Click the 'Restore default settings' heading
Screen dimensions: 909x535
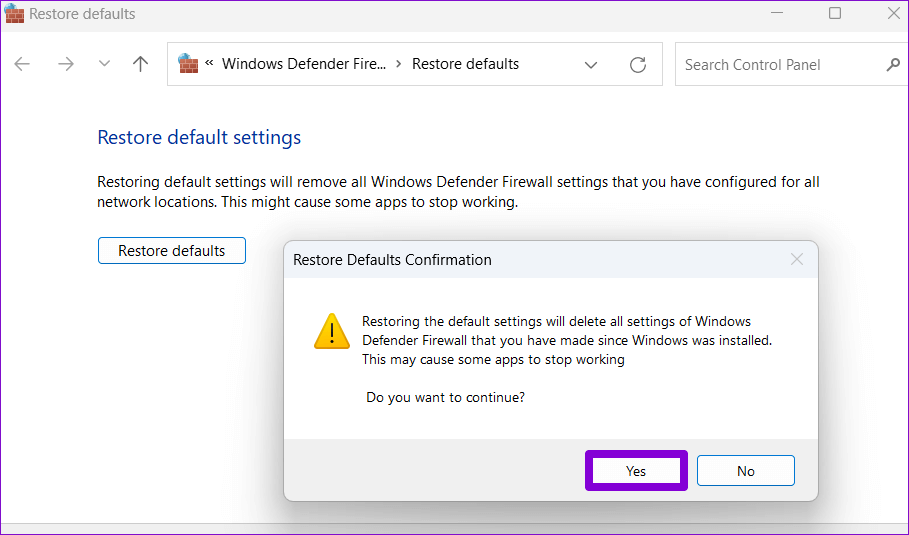tap(199, 137)
